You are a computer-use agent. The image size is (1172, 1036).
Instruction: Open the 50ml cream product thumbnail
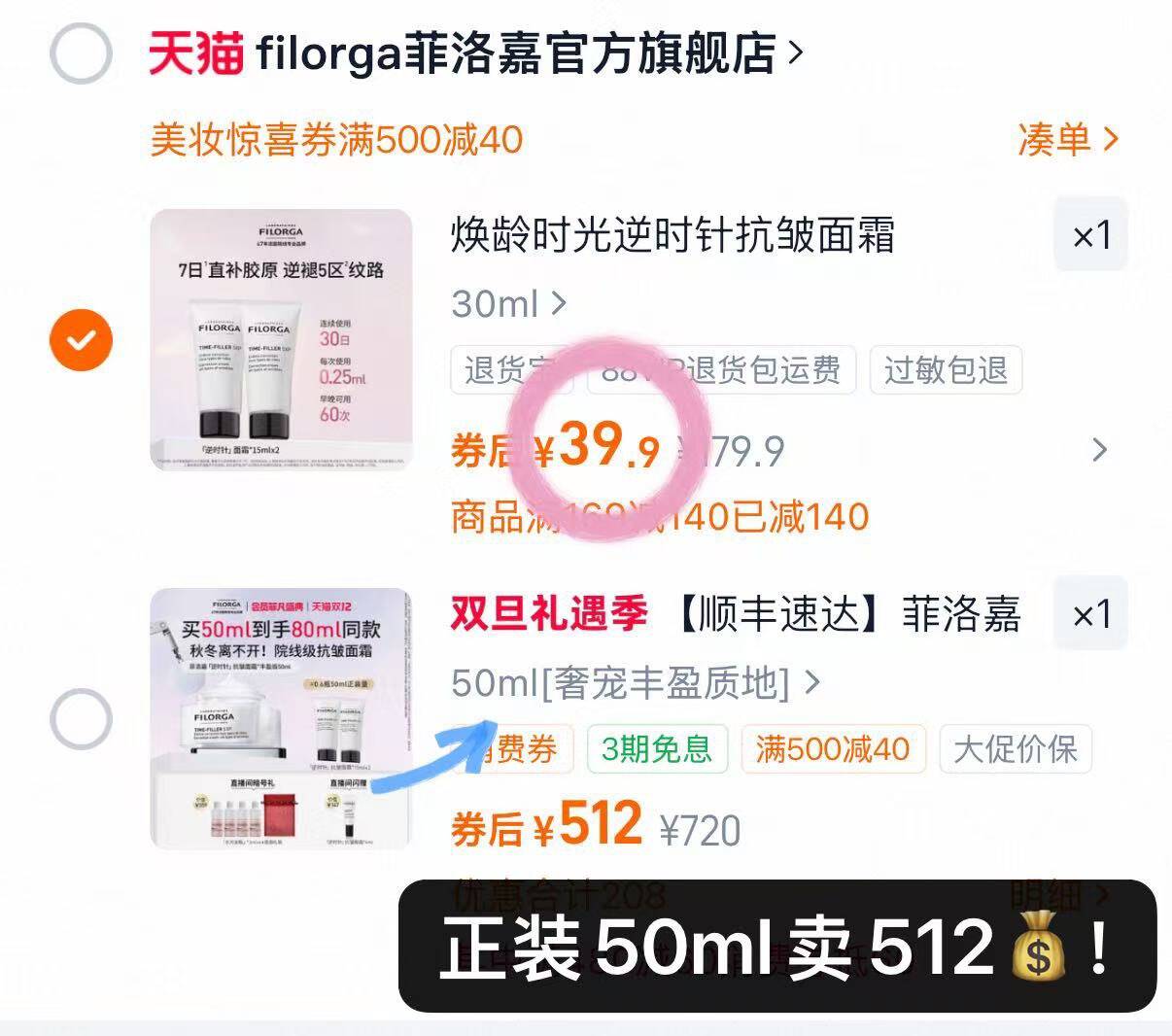[281, 719]
